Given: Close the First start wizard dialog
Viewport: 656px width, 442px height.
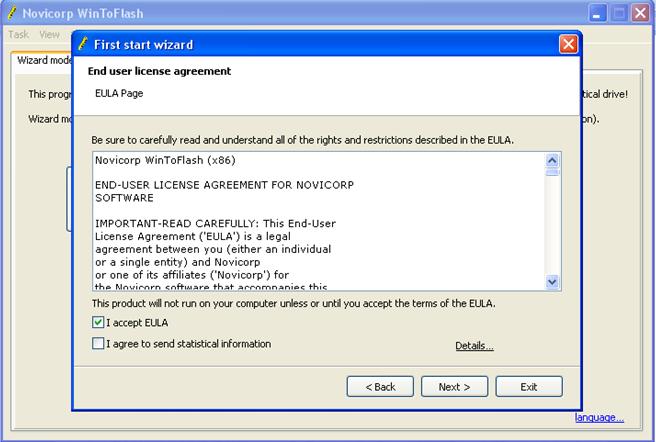Looking at the screenshot, I should click(x=569, y=44).
